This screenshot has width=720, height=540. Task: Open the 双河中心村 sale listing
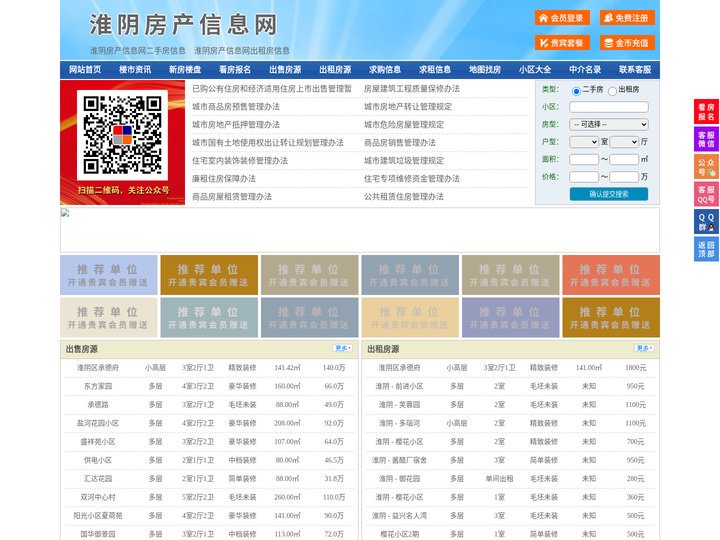coord(98,497)
